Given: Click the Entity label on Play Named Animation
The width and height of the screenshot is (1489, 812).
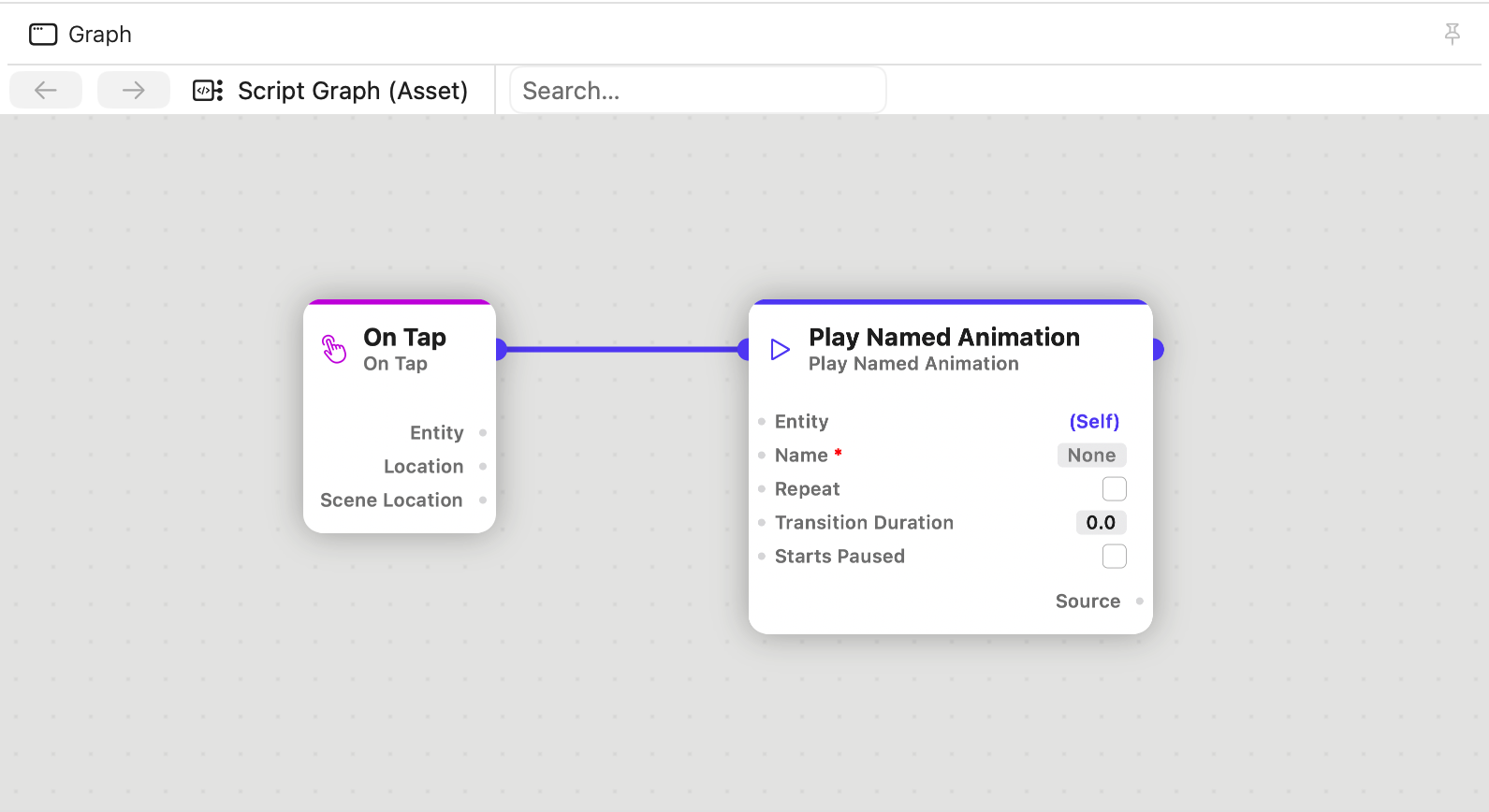Looking at the screenshot, I should point(802,422).
